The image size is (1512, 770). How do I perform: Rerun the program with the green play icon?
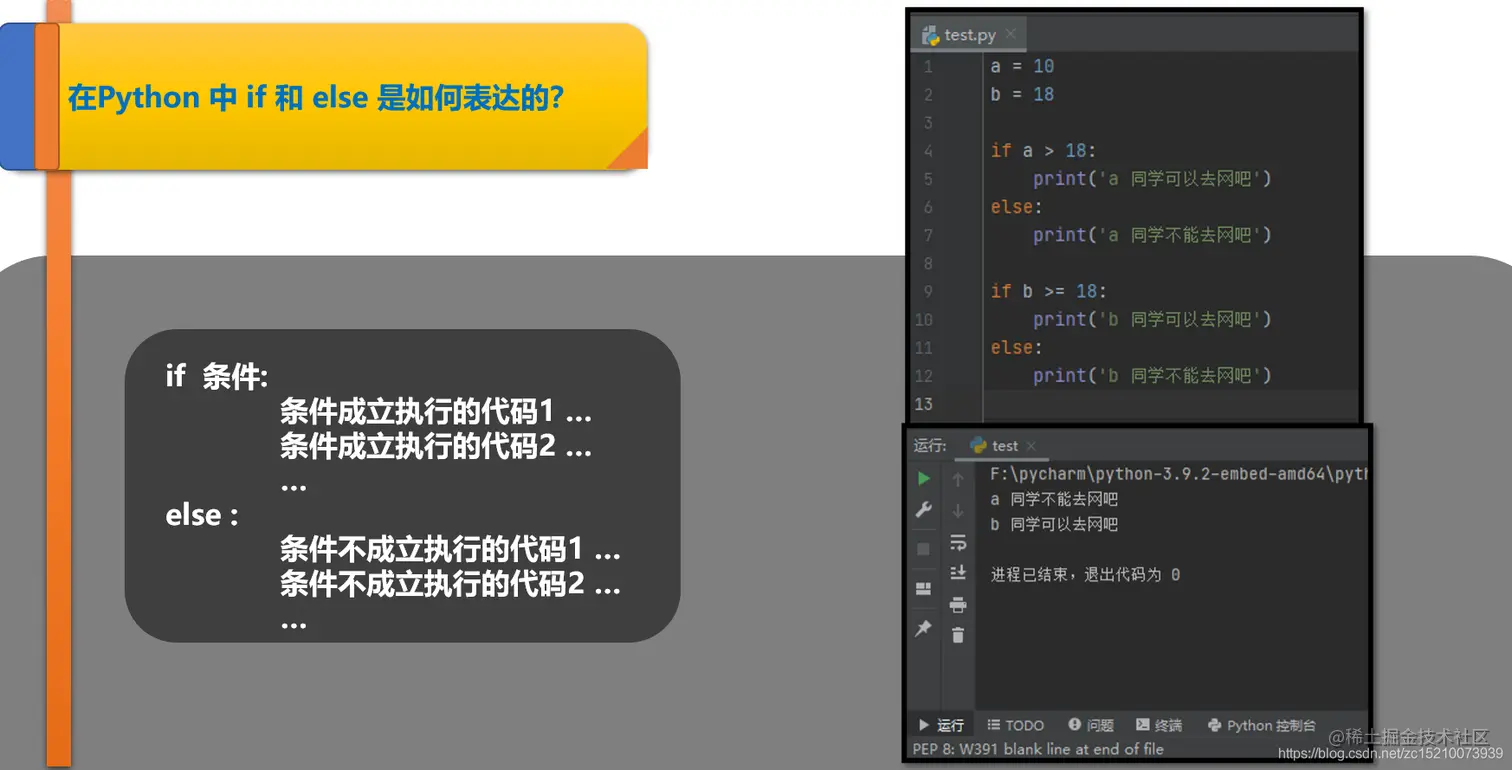(924, 478)
